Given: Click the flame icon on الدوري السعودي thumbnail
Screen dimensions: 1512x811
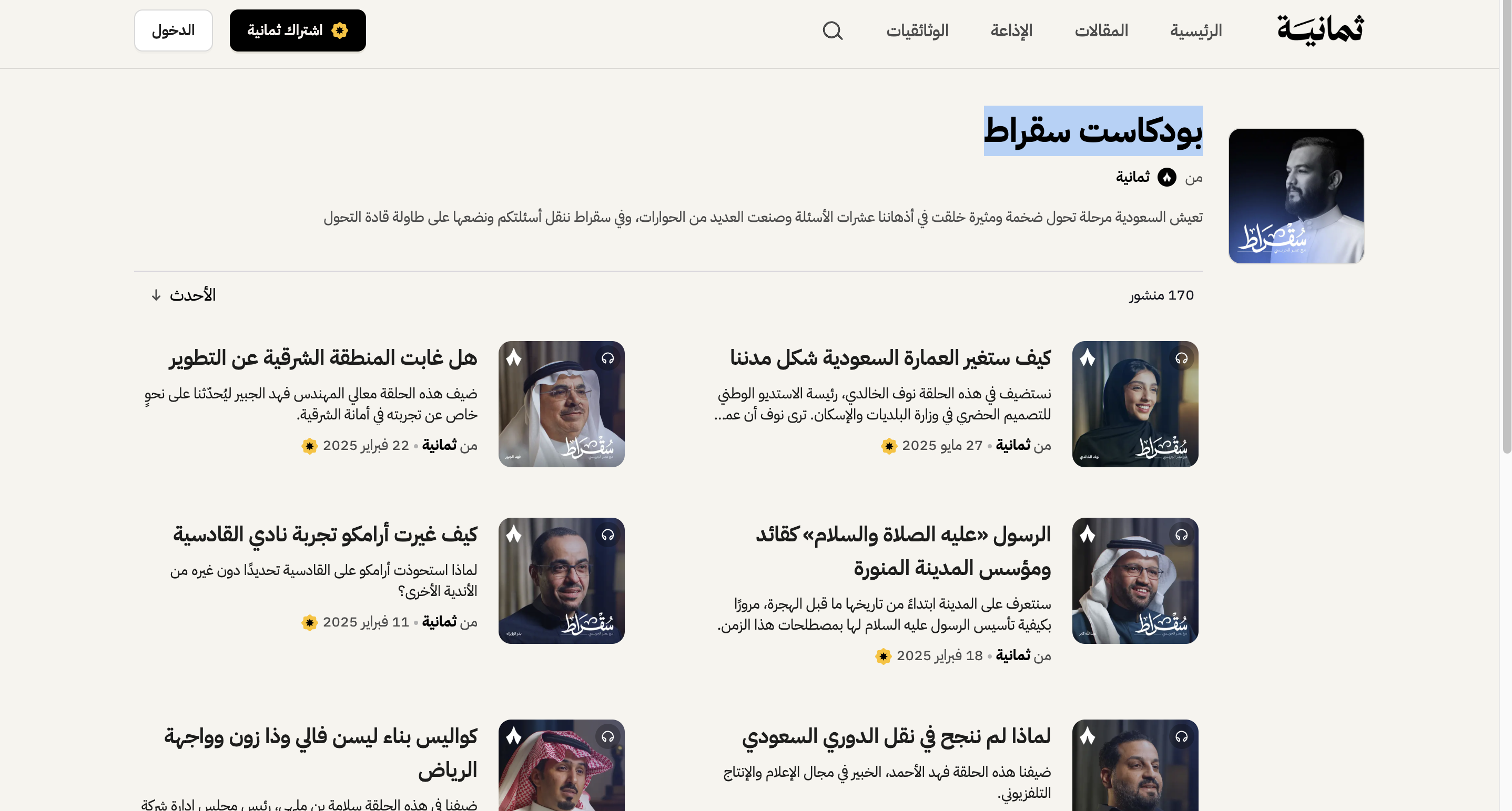Looking at the screenshot, I should [1088, 736].
